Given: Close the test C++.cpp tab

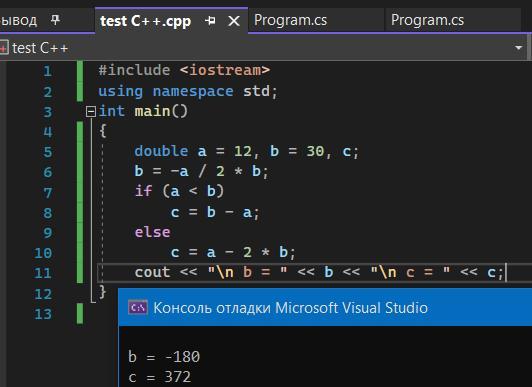Looking at the screenshot, I should coord(234,21).
